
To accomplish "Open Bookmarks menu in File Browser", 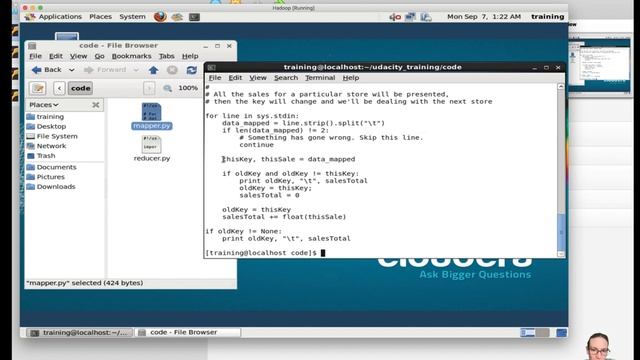I will coord(131,56).
